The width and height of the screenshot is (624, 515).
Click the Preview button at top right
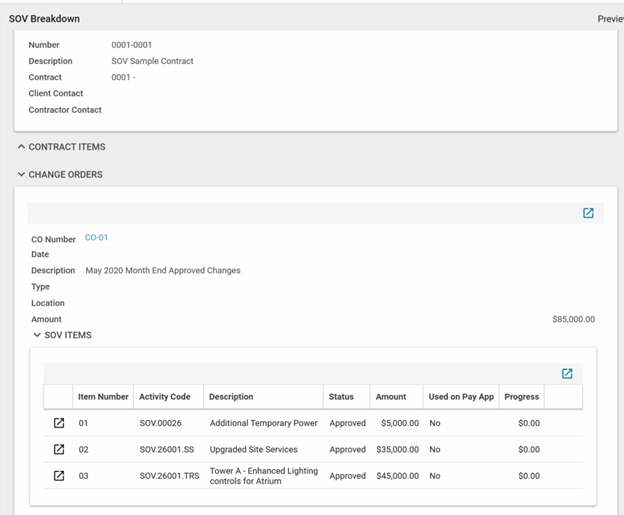pyautogui.click(x=609, y=19)
